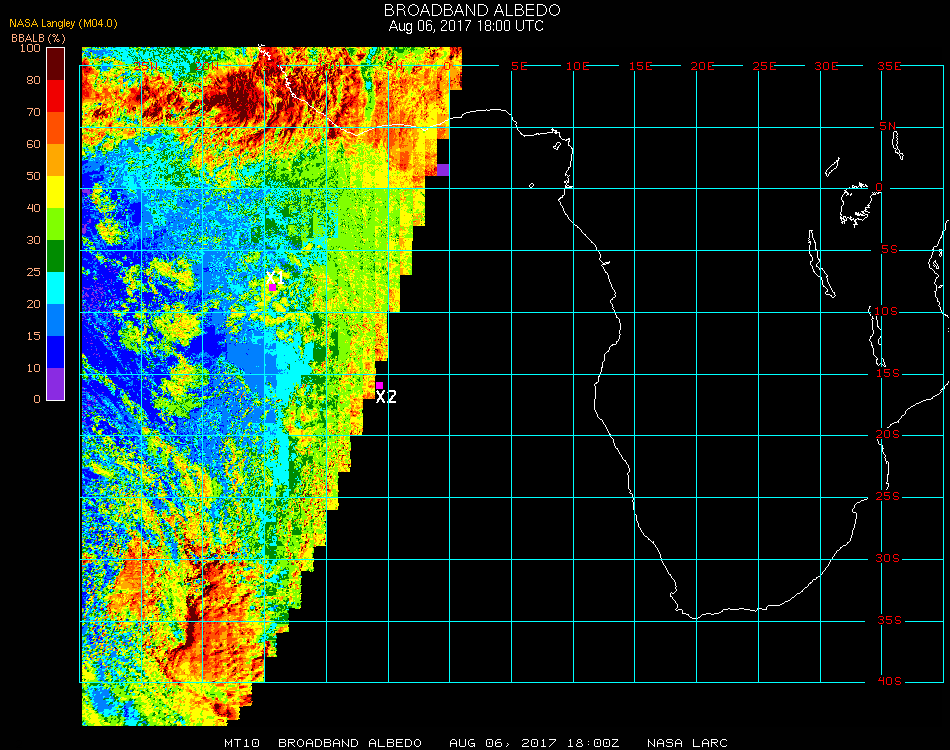Click the 15S latitude label
Image resolution: width=950 pixels, height=750 pixels.
click(x=889, y=373)
